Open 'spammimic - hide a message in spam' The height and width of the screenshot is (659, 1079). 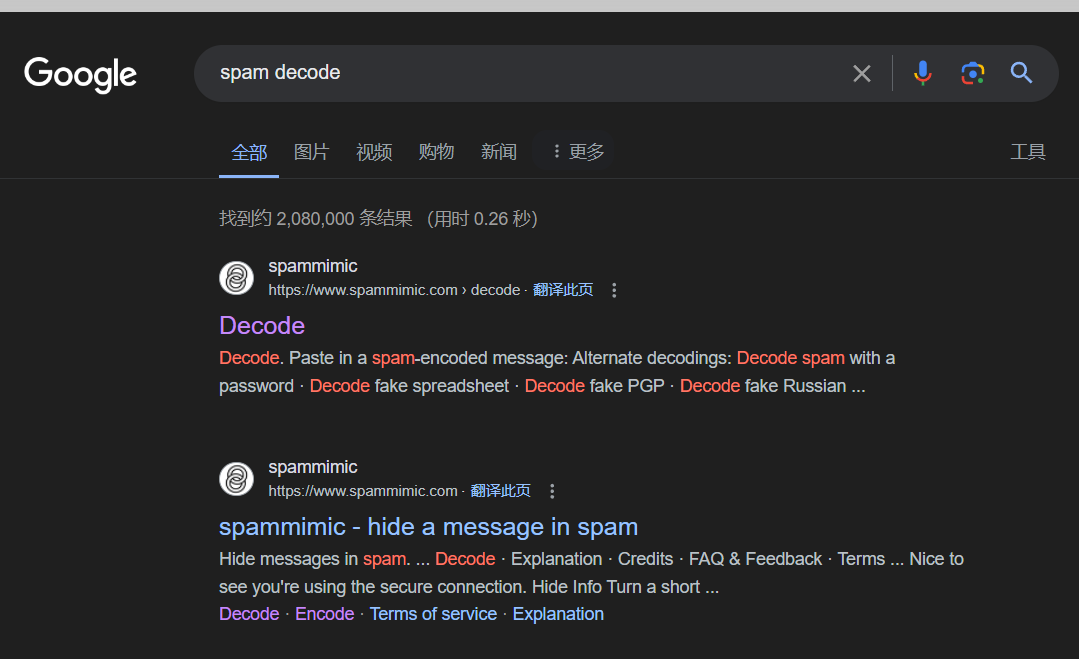(x=428, y=527)
